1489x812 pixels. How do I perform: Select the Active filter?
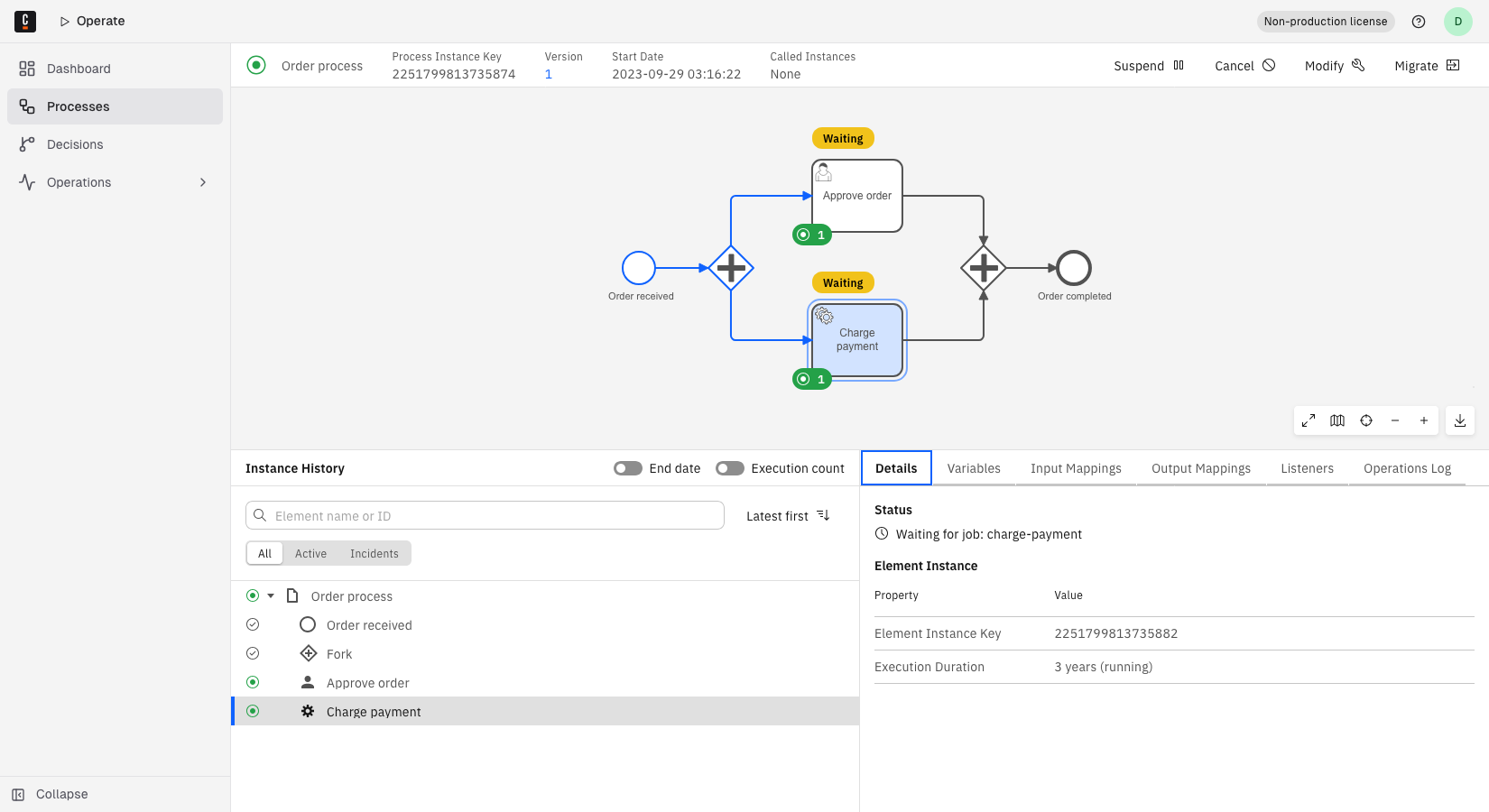pos(310,553)
